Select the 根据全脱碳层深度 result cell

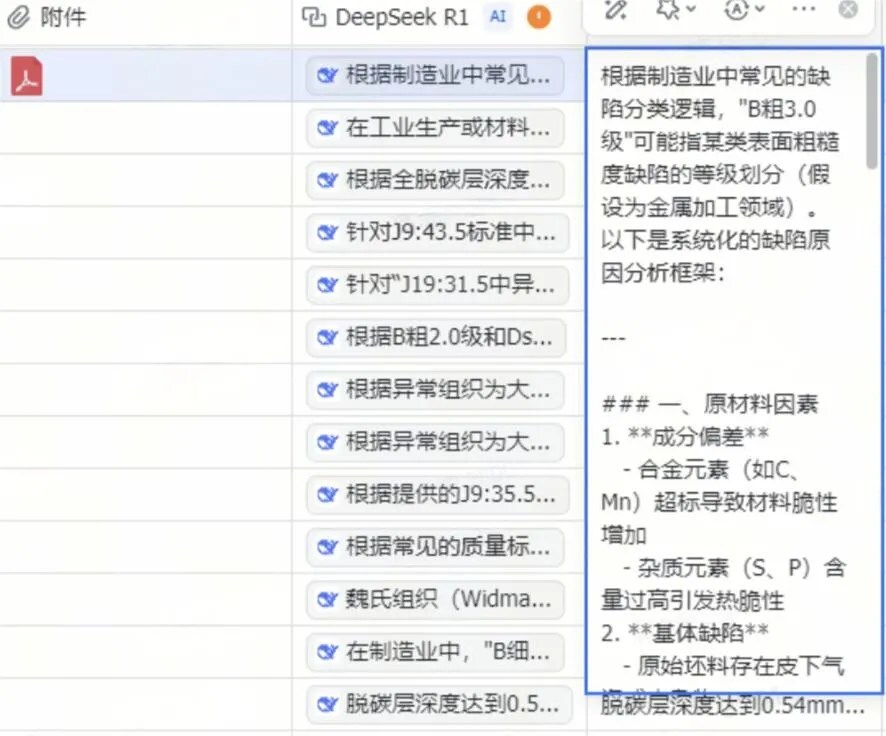click(436, 180)
